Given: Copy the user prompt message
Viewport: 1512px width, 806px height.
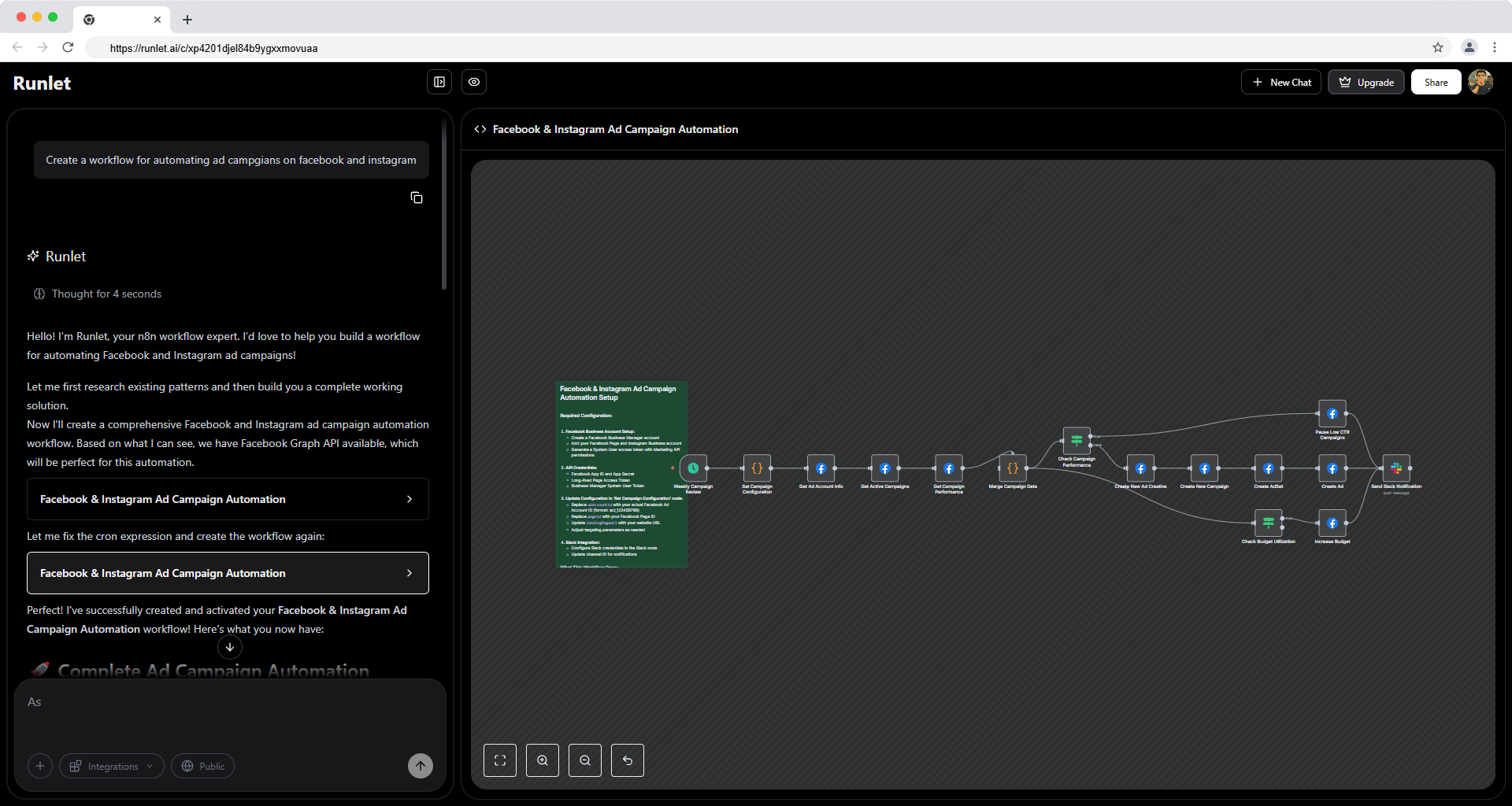Looking at the screenshot, I should [x=417, y=198].
